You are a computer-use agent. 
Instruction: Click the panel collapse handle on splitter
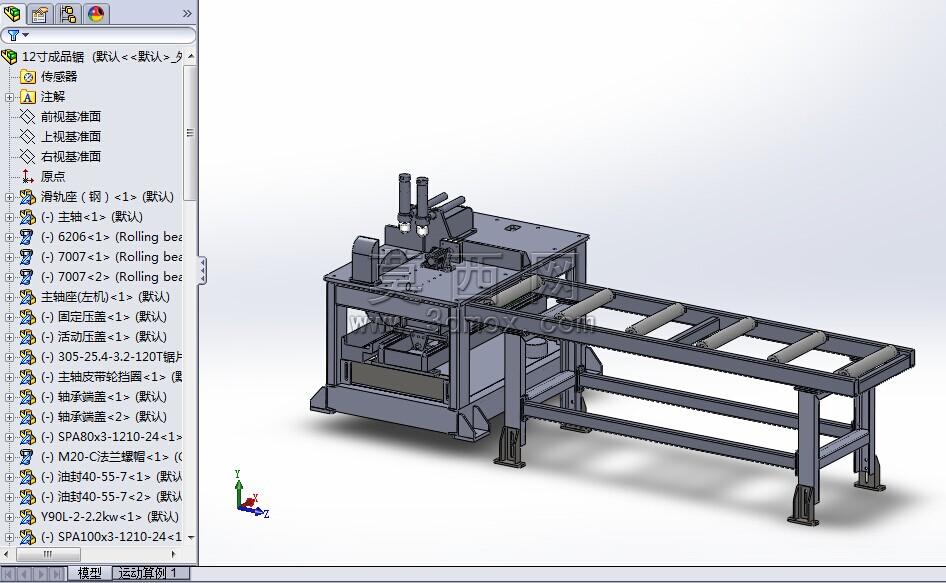coord(203,270)
